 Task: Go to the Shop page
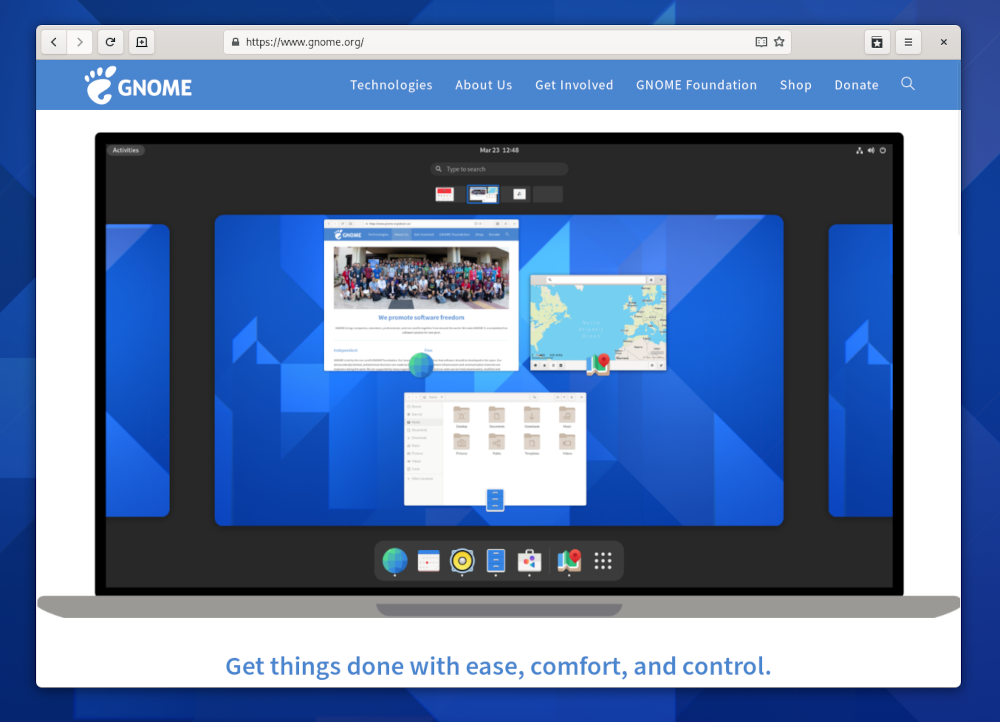pyautogui.click(x=795, y=85)
